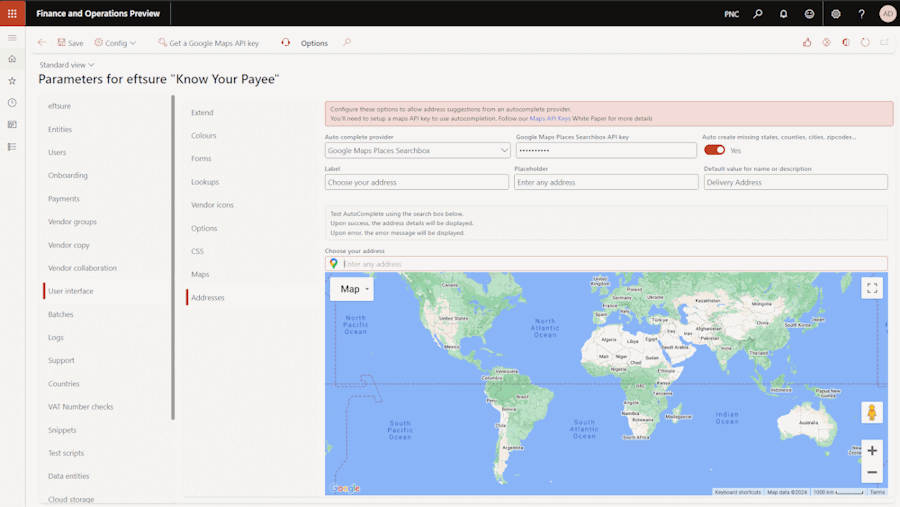This screenshot has height=507, width=900.
Task: Toggle auto create missing states switch
Action: coord(715,150)
